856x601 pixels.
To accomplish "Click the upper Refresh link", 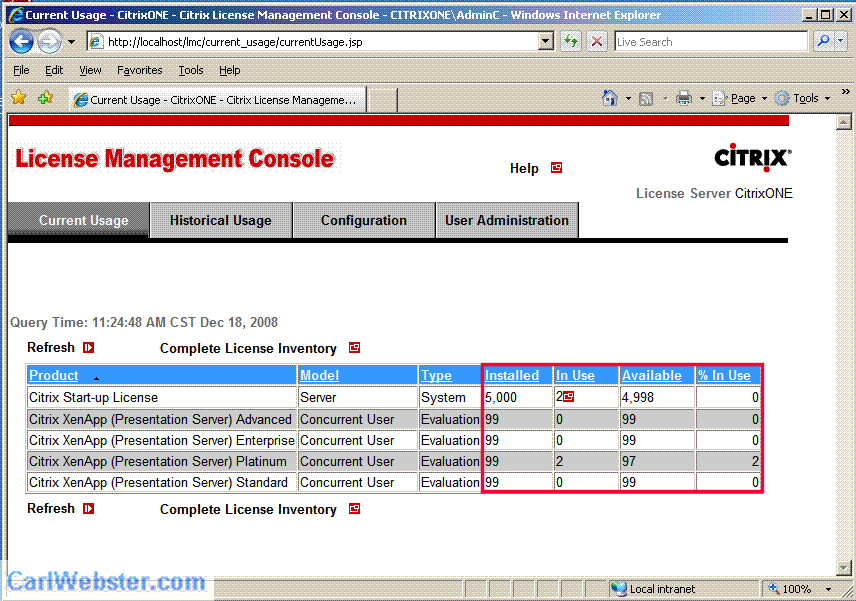I will (51, 348).
